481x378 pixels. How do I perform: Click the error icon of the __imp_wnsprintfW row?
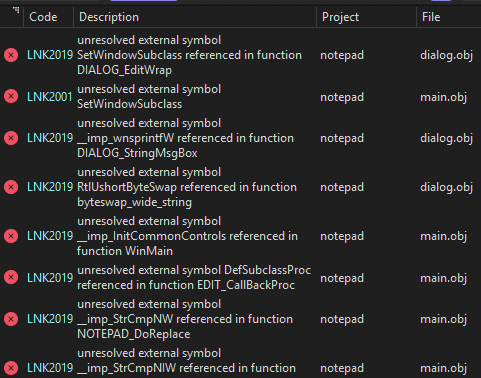pos(11,138)
